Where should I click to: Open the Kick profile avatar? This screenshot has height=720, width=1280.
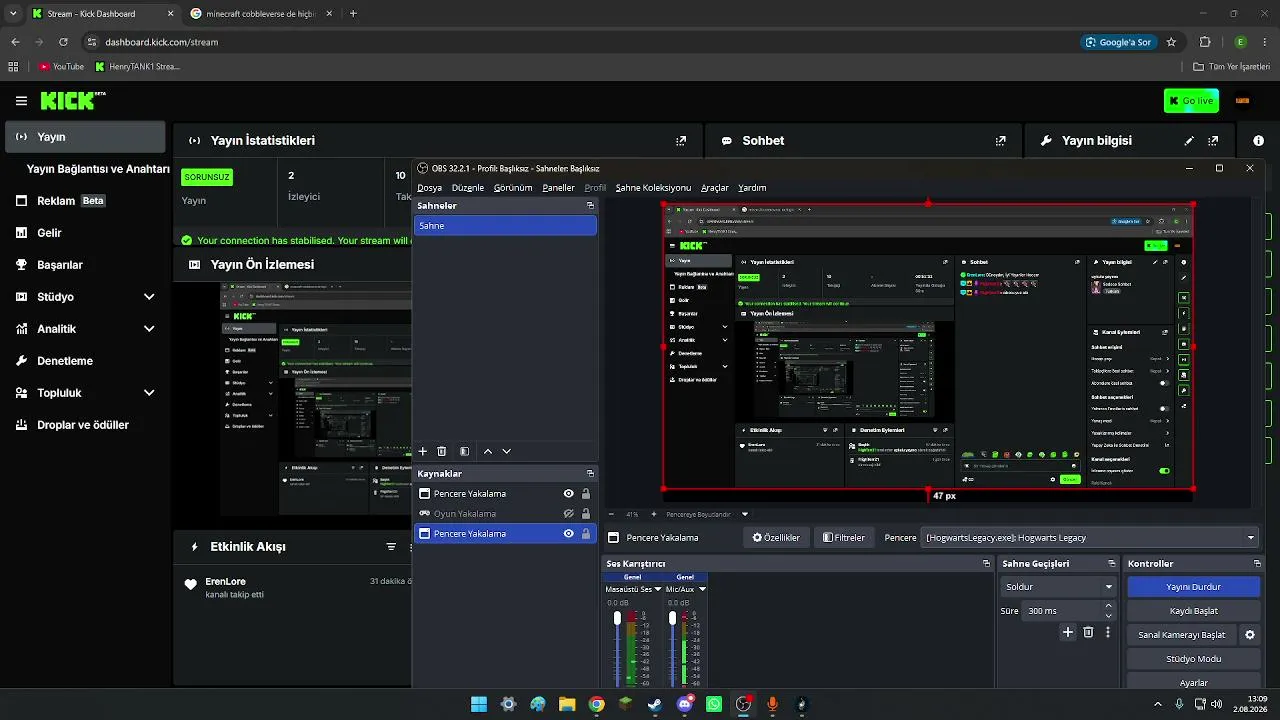[1242, 100]
